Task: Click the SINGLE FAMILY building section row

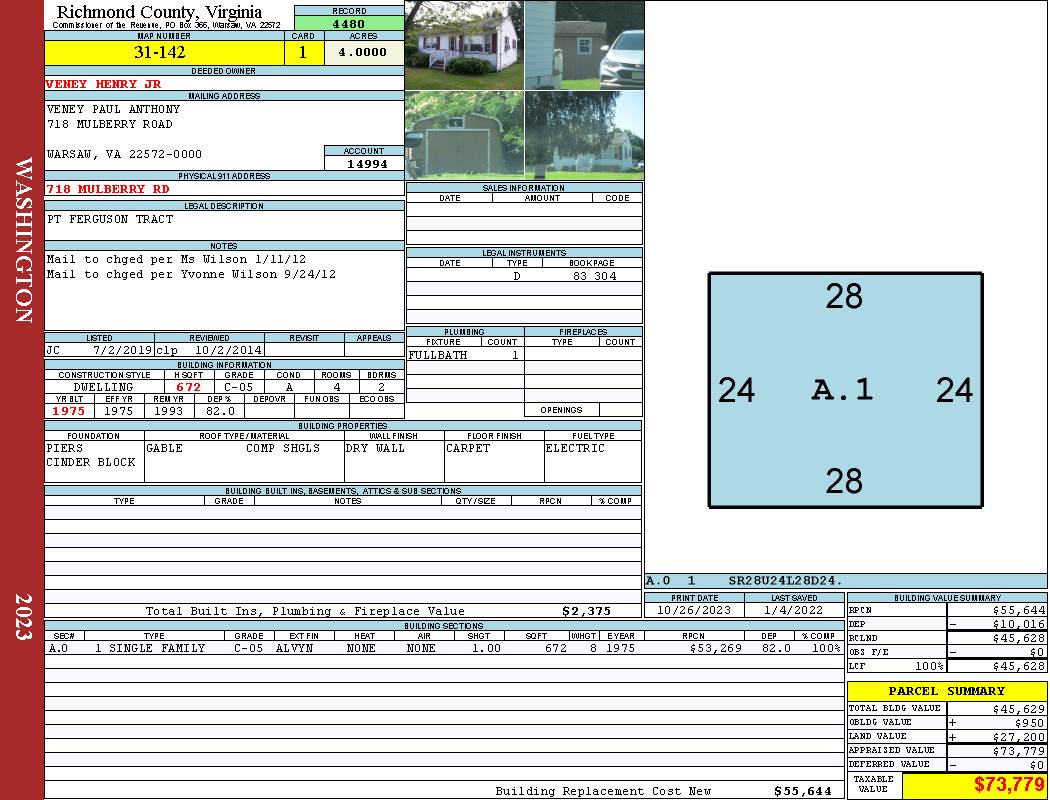Action: coord(445,649)
